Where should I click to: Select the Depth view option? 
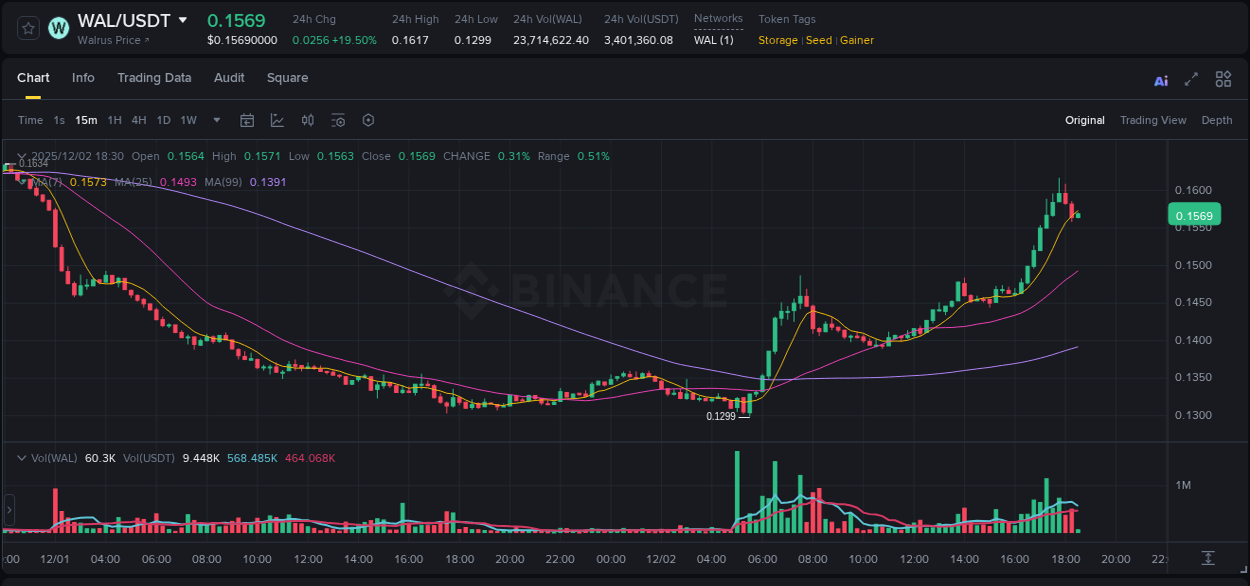1217,120
